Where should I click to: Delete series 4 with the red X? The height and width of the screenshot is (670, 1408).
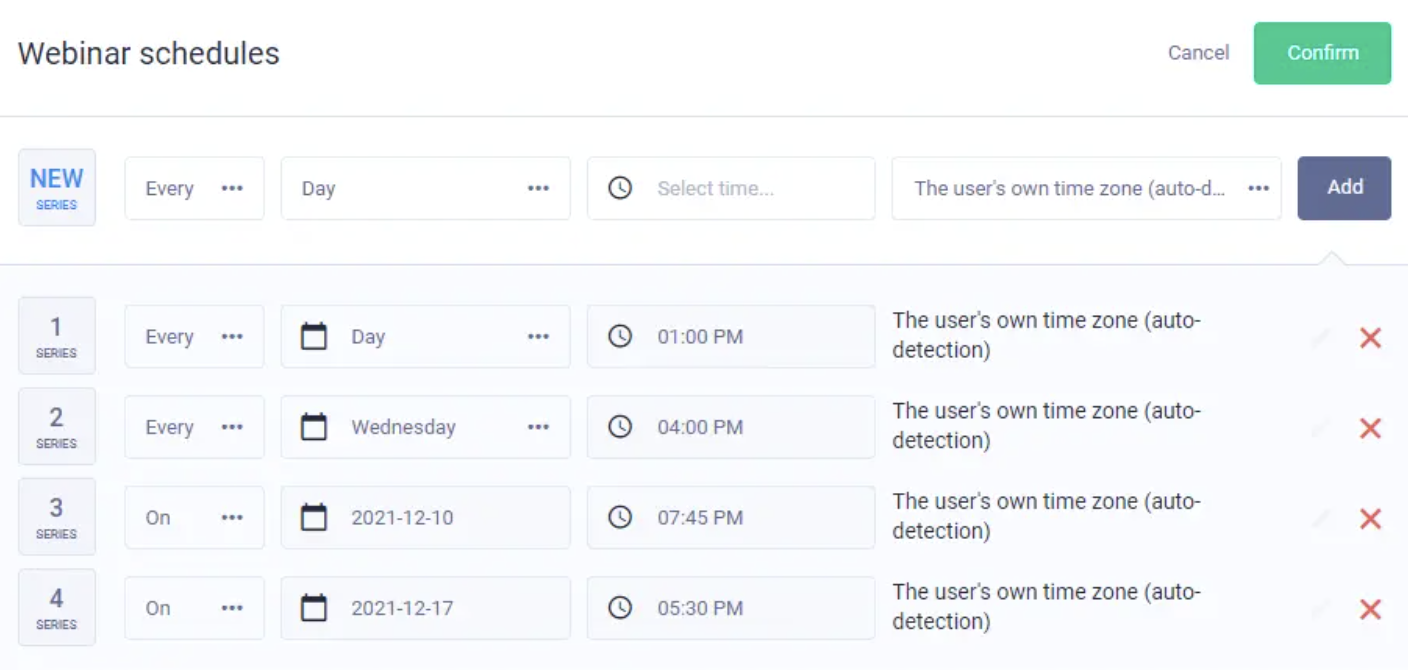[1370, 609]
